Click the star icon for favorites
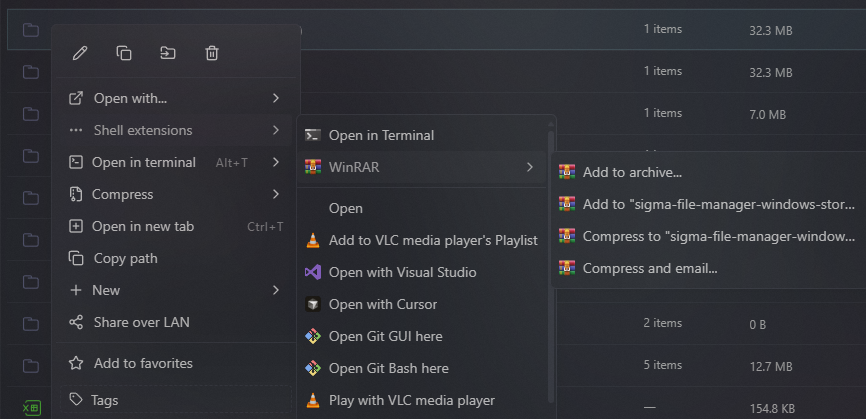Screen dimensions: 866x419 [x=76, y=363]
